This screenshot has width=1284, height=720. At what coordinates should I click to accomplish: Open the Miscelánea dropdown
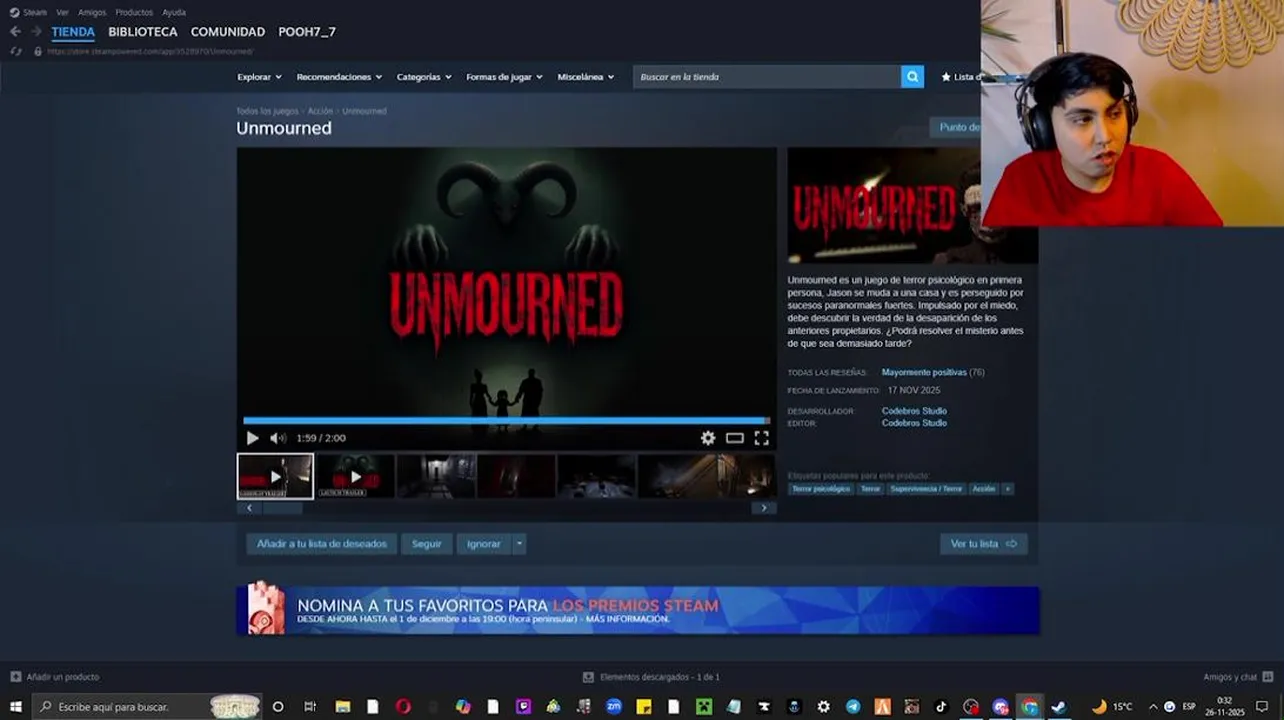coord(586,77)
